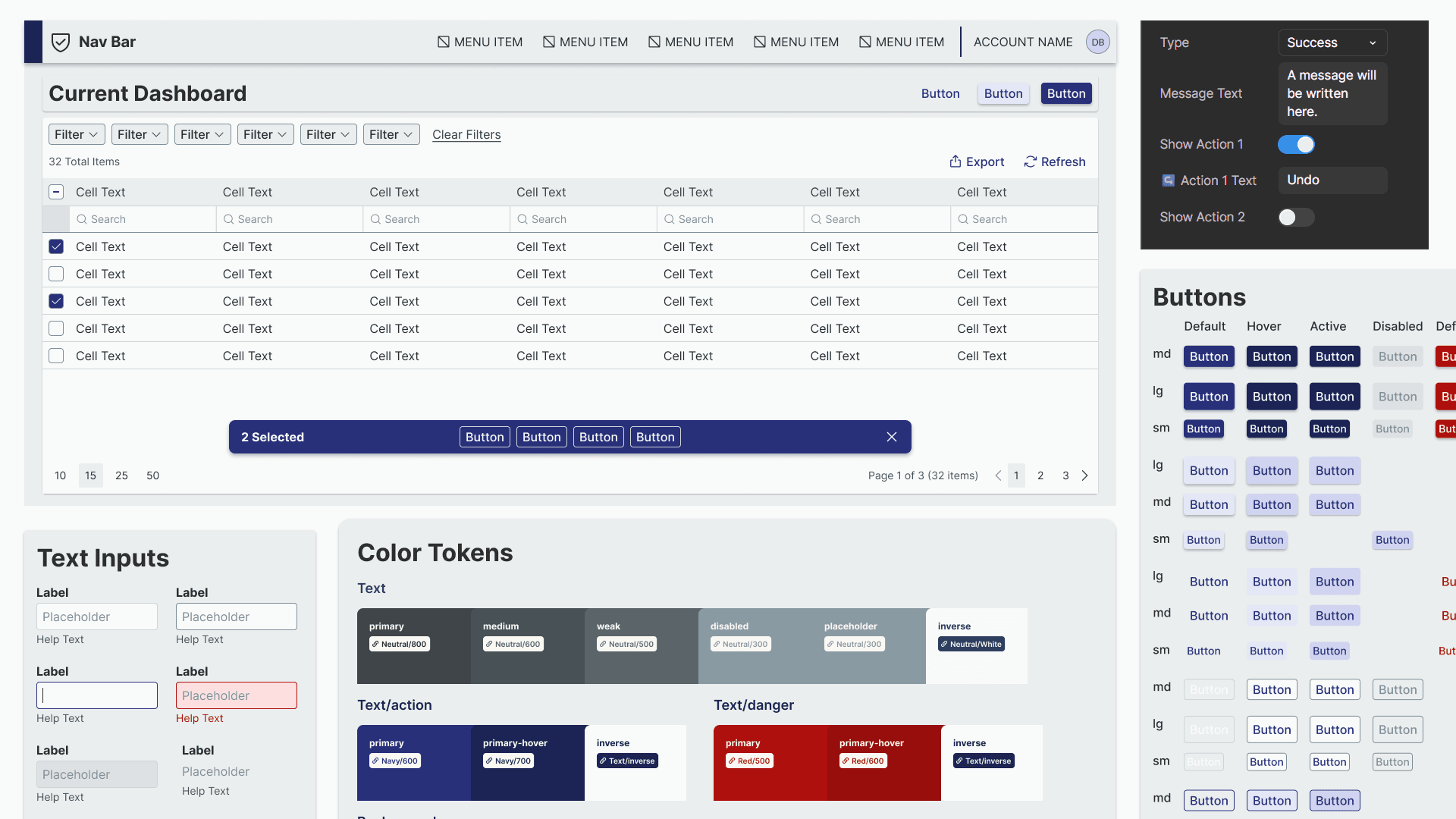1456x819 pixels.
Task: Click the Undo field for Action 1 Text
Action: pyautogui.click(x=1332, y=180)
